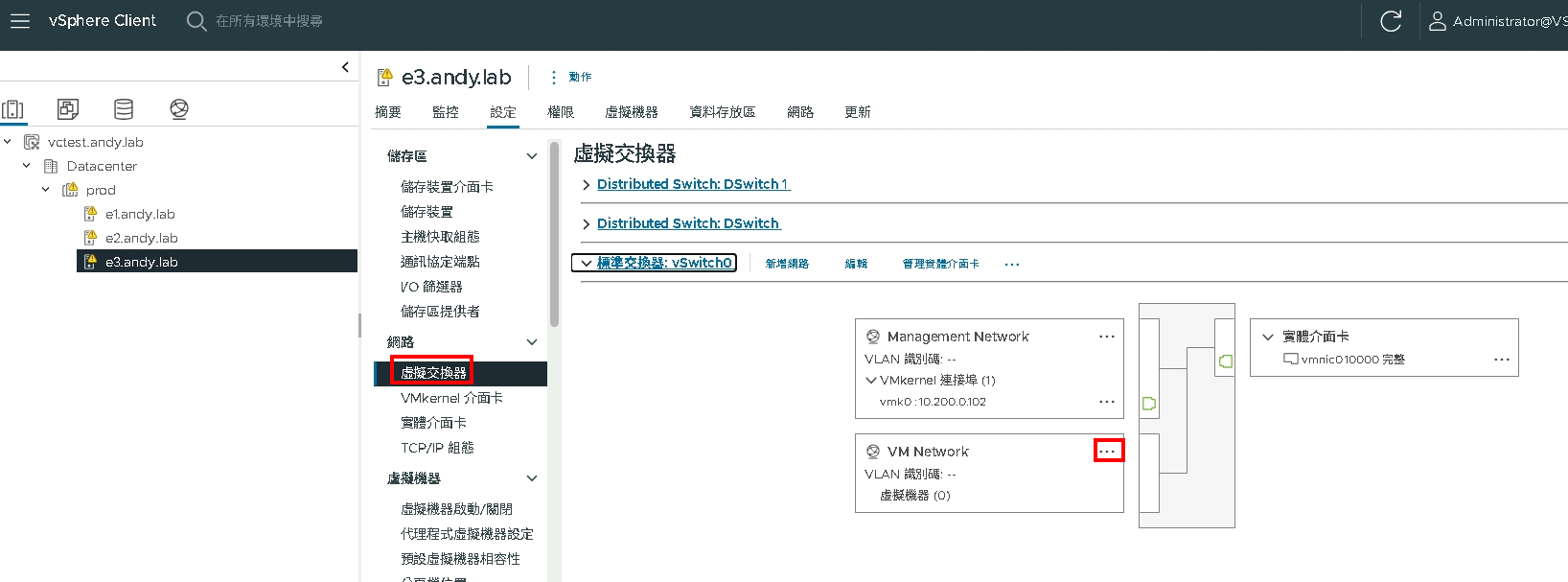
Task: Collapse the 虛擬機器 settings section
Action: pyautogui.click(x=532, y=478)
